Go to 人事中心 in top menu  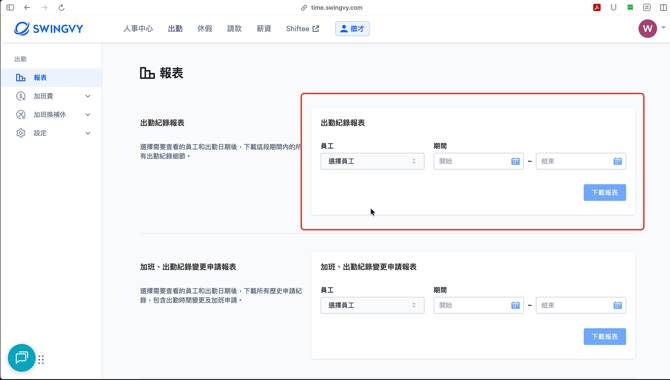tap(138, 29)
